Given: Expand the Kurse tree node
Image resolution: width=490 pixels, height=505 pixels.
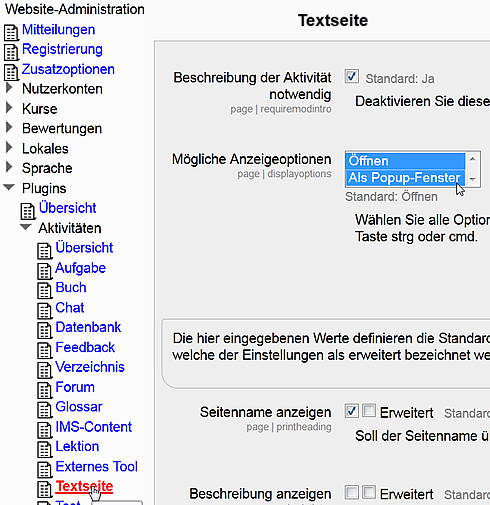Looking at the screenshot, I should click(x=9, y=108).
